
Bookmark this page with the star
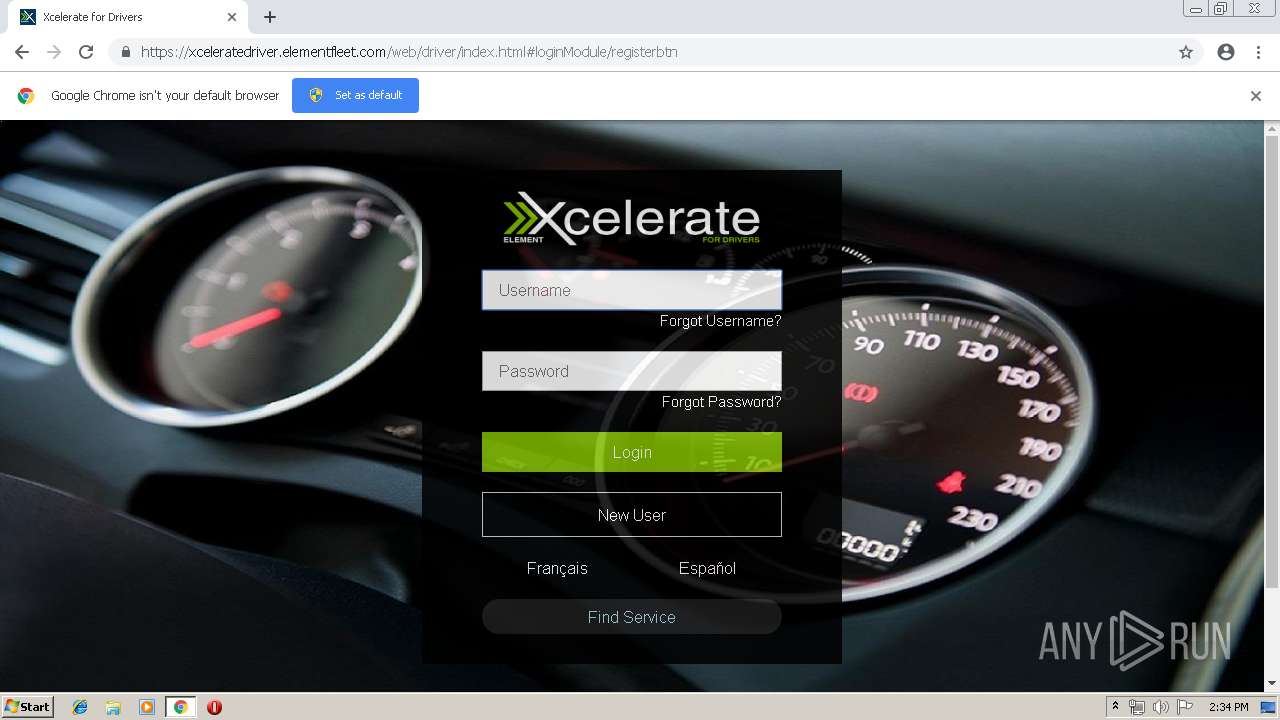pos(1186,52)
